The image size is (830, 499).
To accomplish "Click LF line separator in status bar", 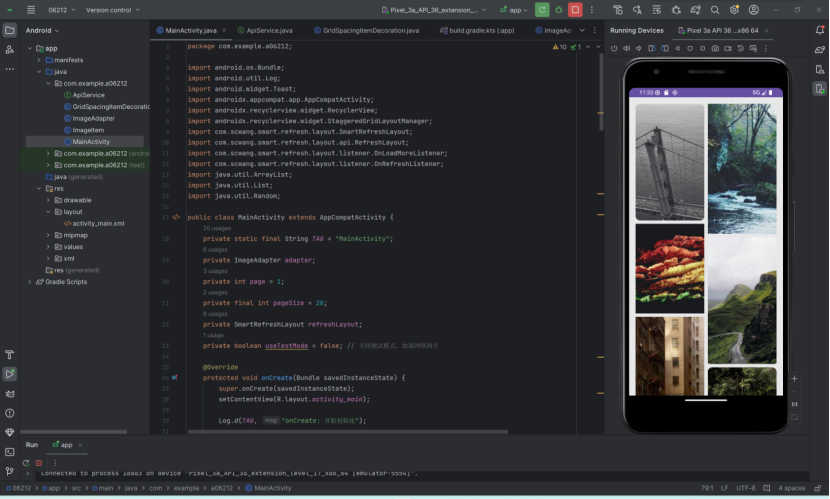I will (724, 488).
